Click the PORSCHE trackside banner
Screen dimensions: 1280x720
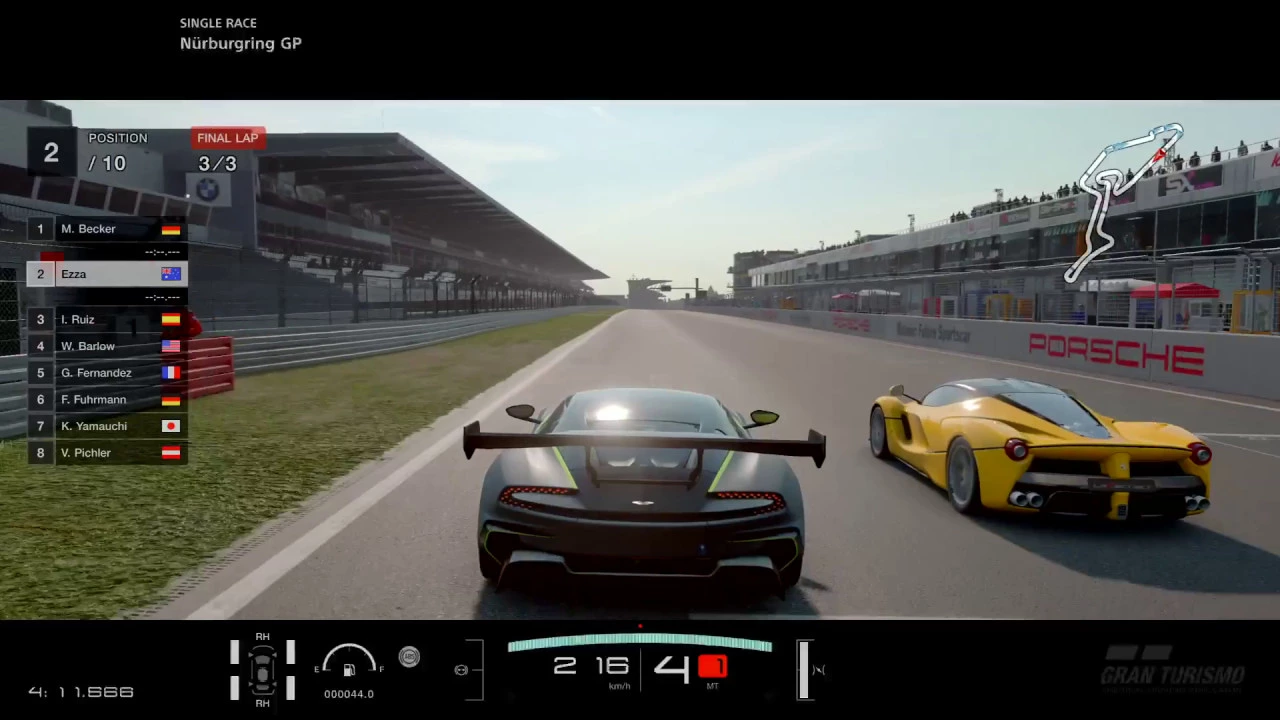(x=1116, y=353)
